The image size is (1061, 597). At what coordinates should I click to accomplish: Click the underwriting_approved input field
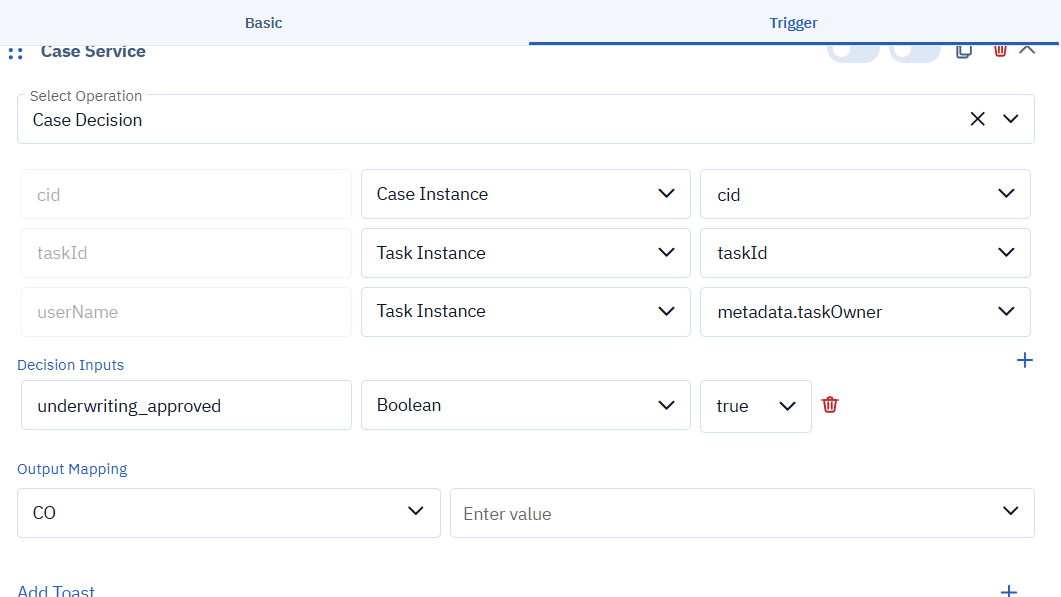point(186,406)
